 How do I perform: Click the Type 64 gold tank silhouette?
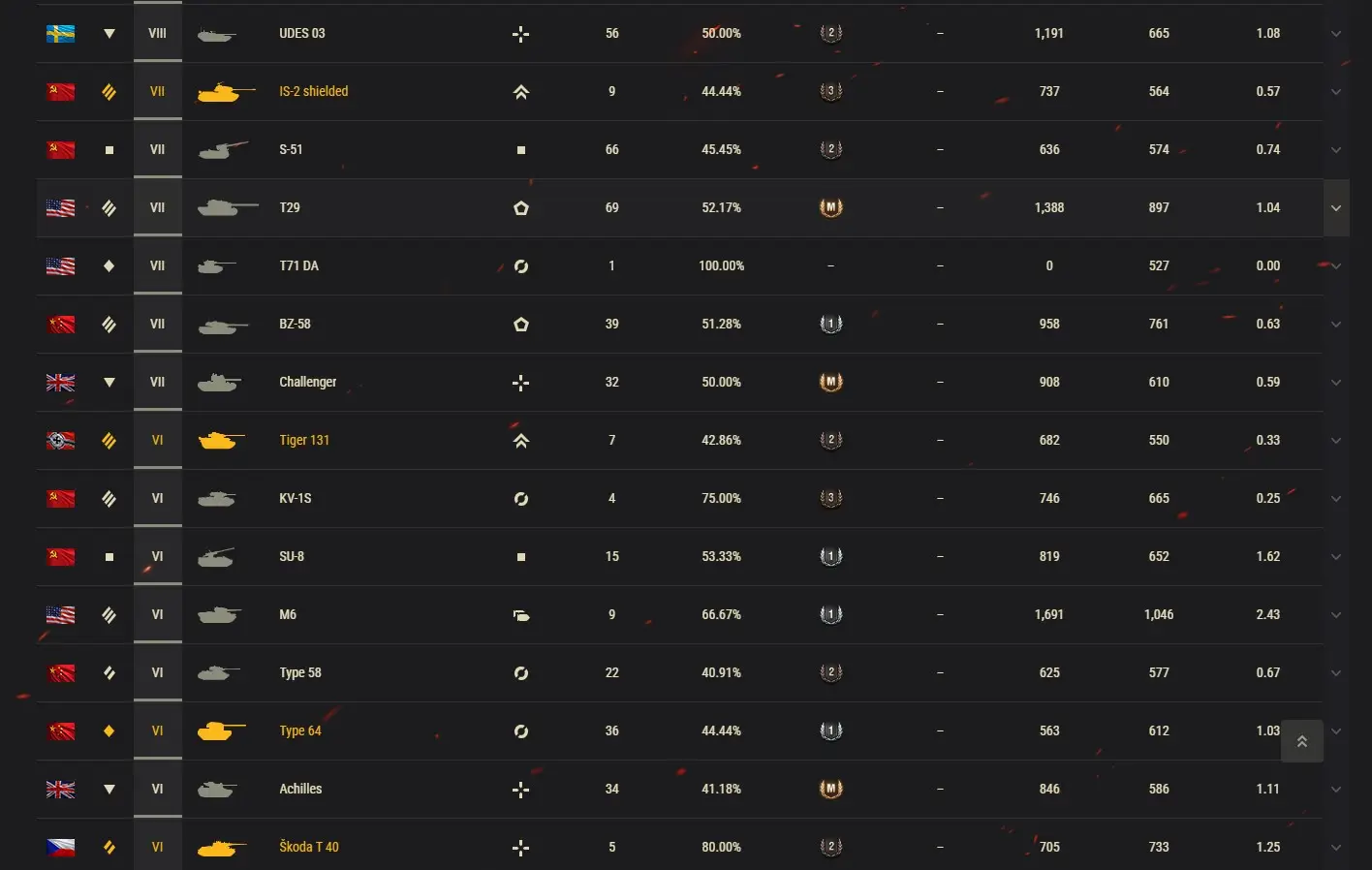(221, 731)
